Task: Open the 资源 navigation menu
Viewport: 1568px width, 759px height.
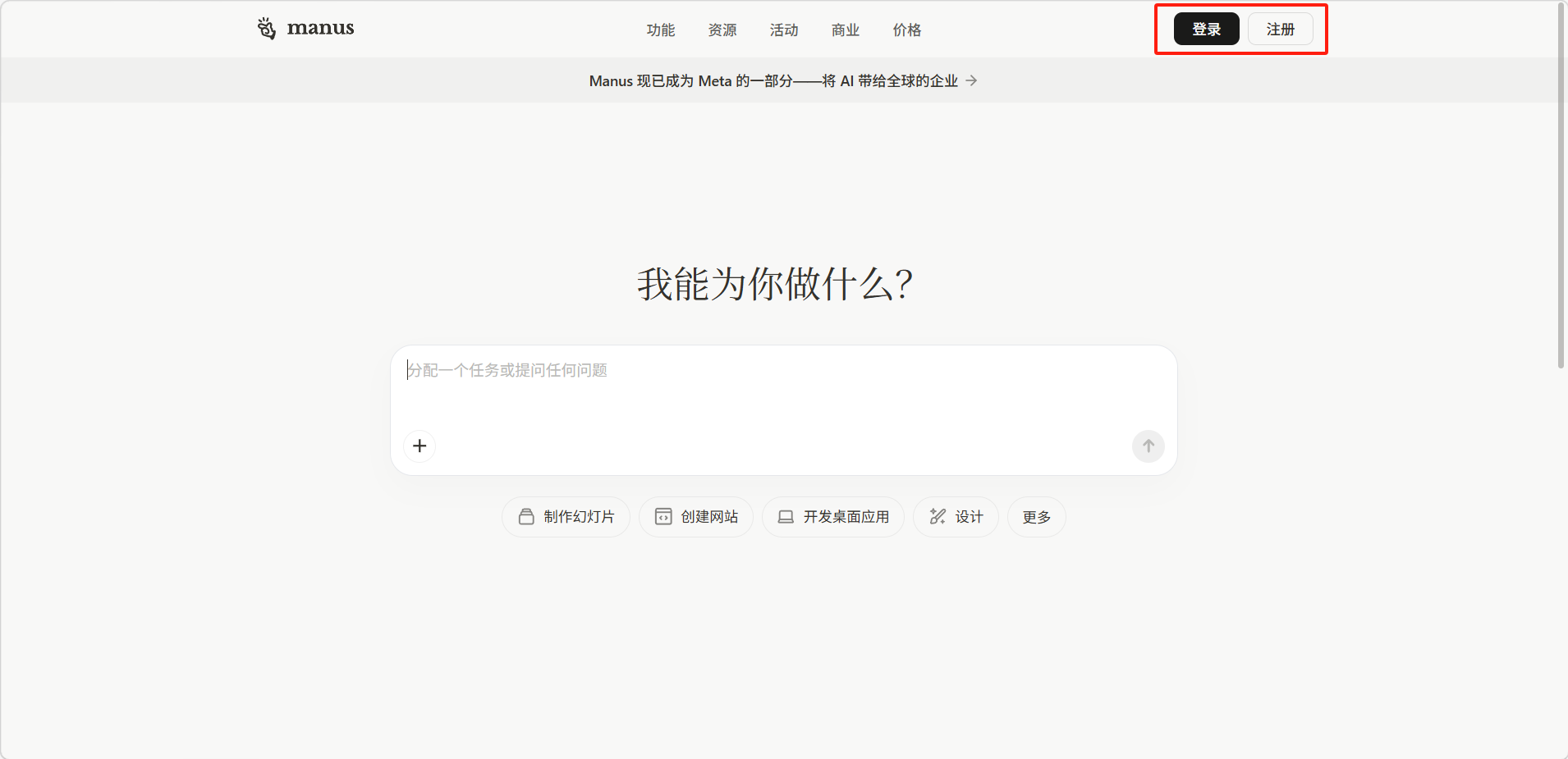Action: click(722, 30)
